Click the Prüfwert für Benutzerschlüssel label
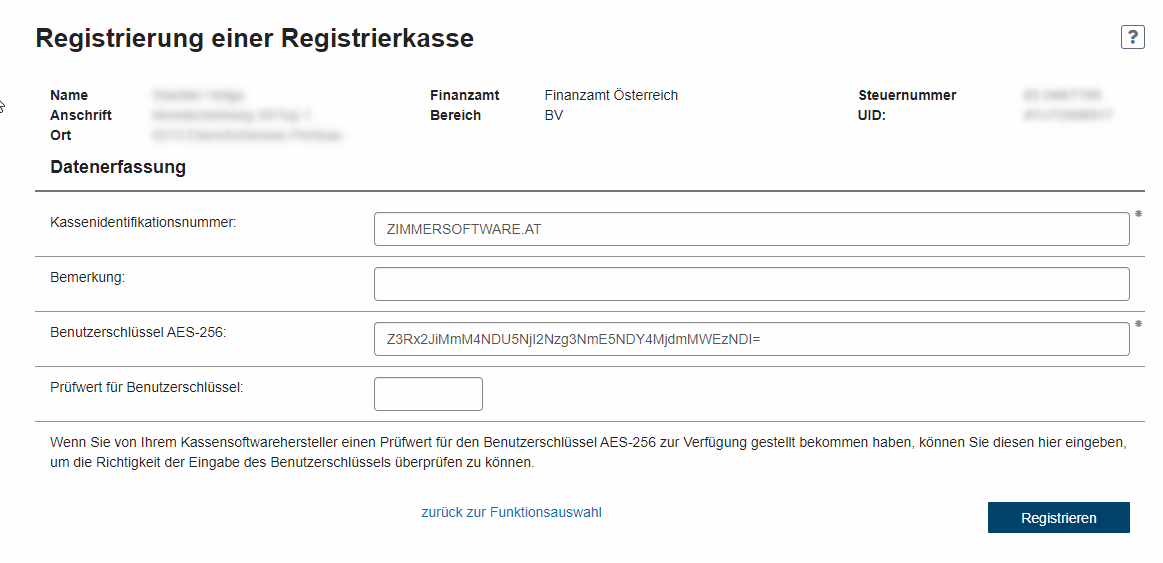Image resolution: width=1163 pixels, height=563 pixels. [147, 386]
